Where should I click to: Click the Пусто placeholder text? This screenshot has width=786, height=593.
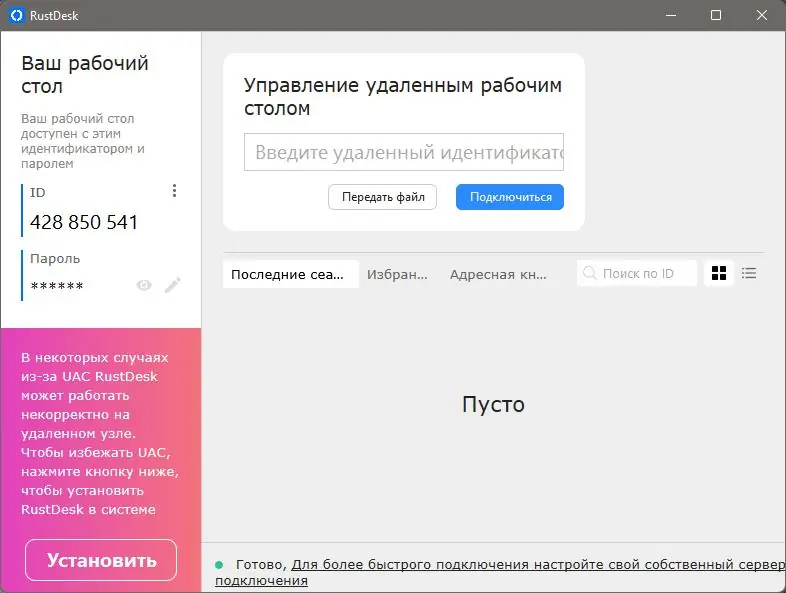click(x=493, y=404)
